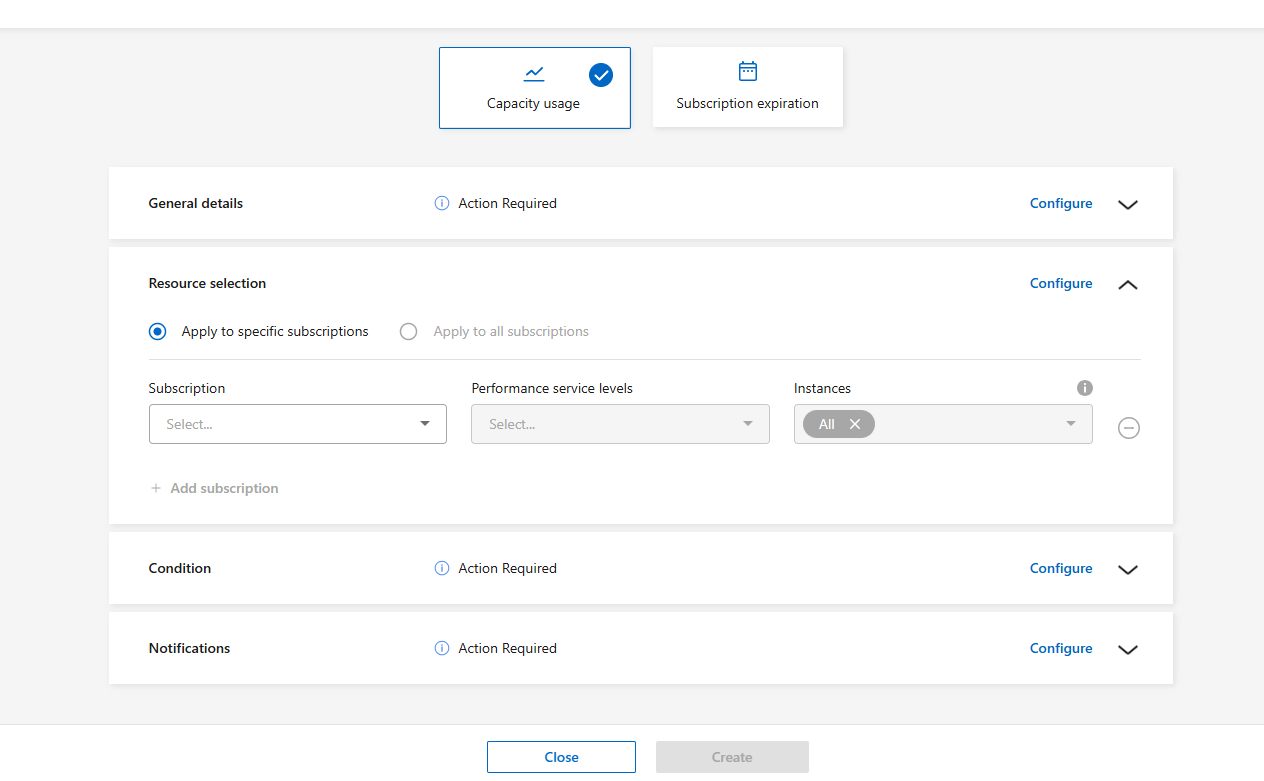Click the Capacity usage chart icon
This screenshot has width=1264, height=781.
(534, 73)
